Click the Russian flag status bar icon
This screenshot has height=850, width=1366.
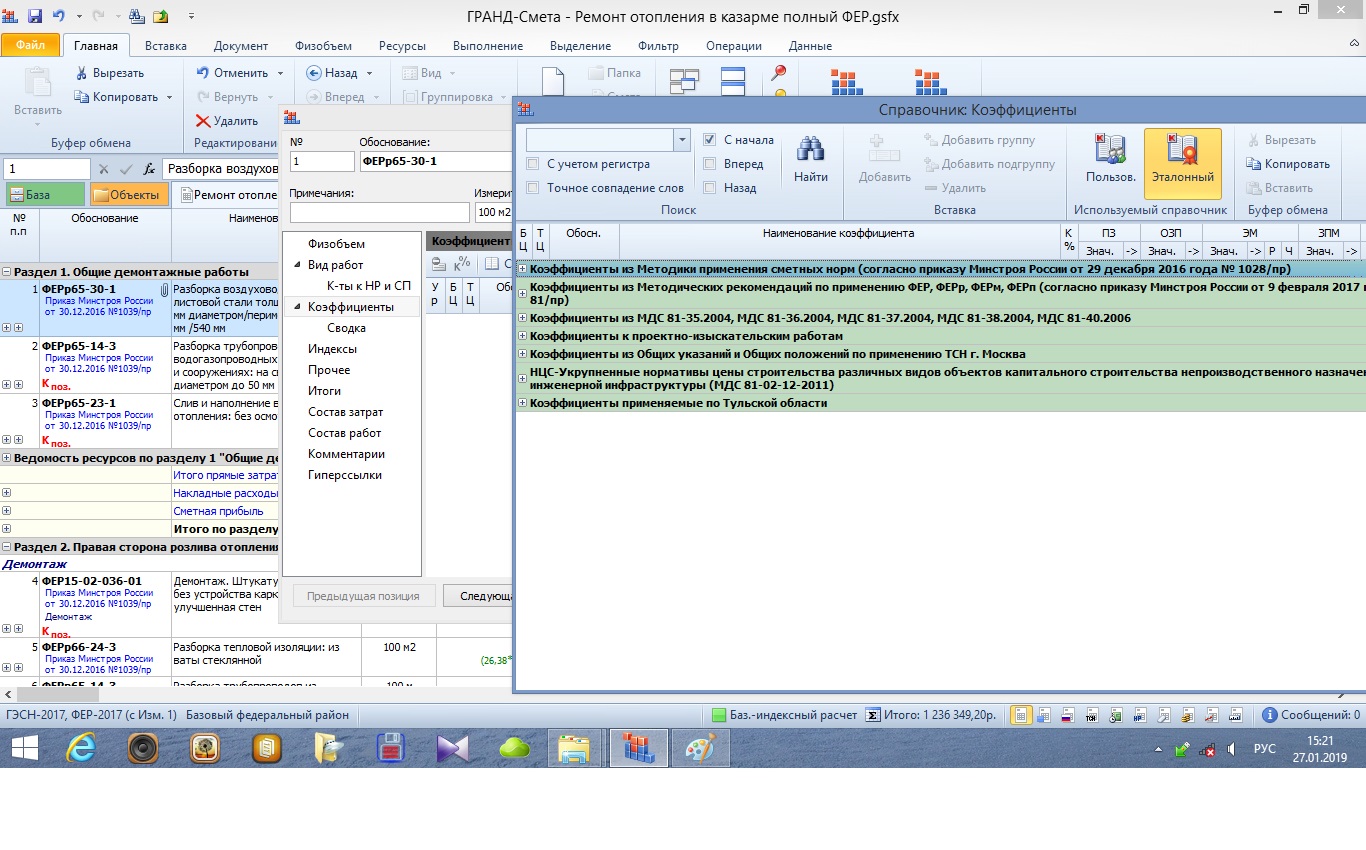coord(1066,715)
